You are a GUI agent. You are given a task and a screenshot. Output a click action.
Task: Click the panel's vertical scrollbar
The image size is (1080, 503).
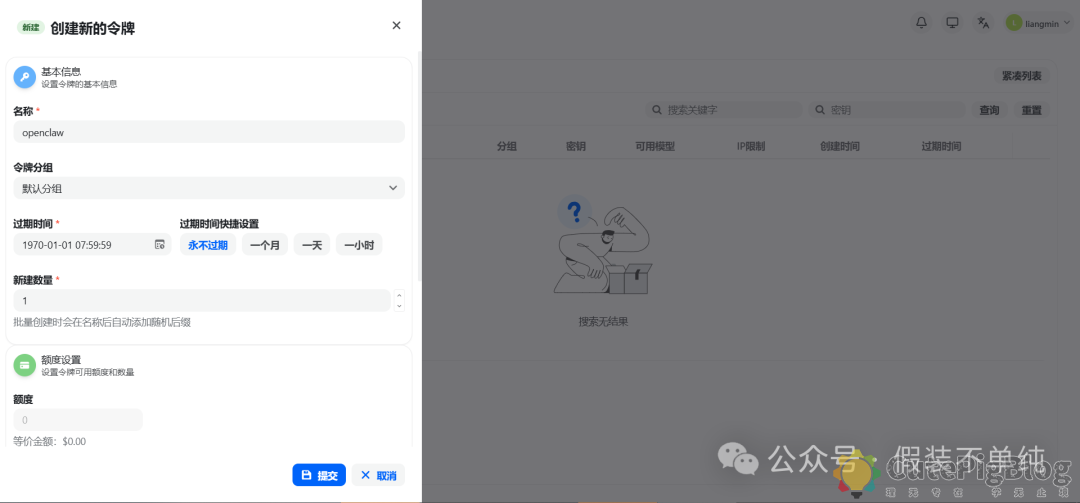[x=419, y=165]
